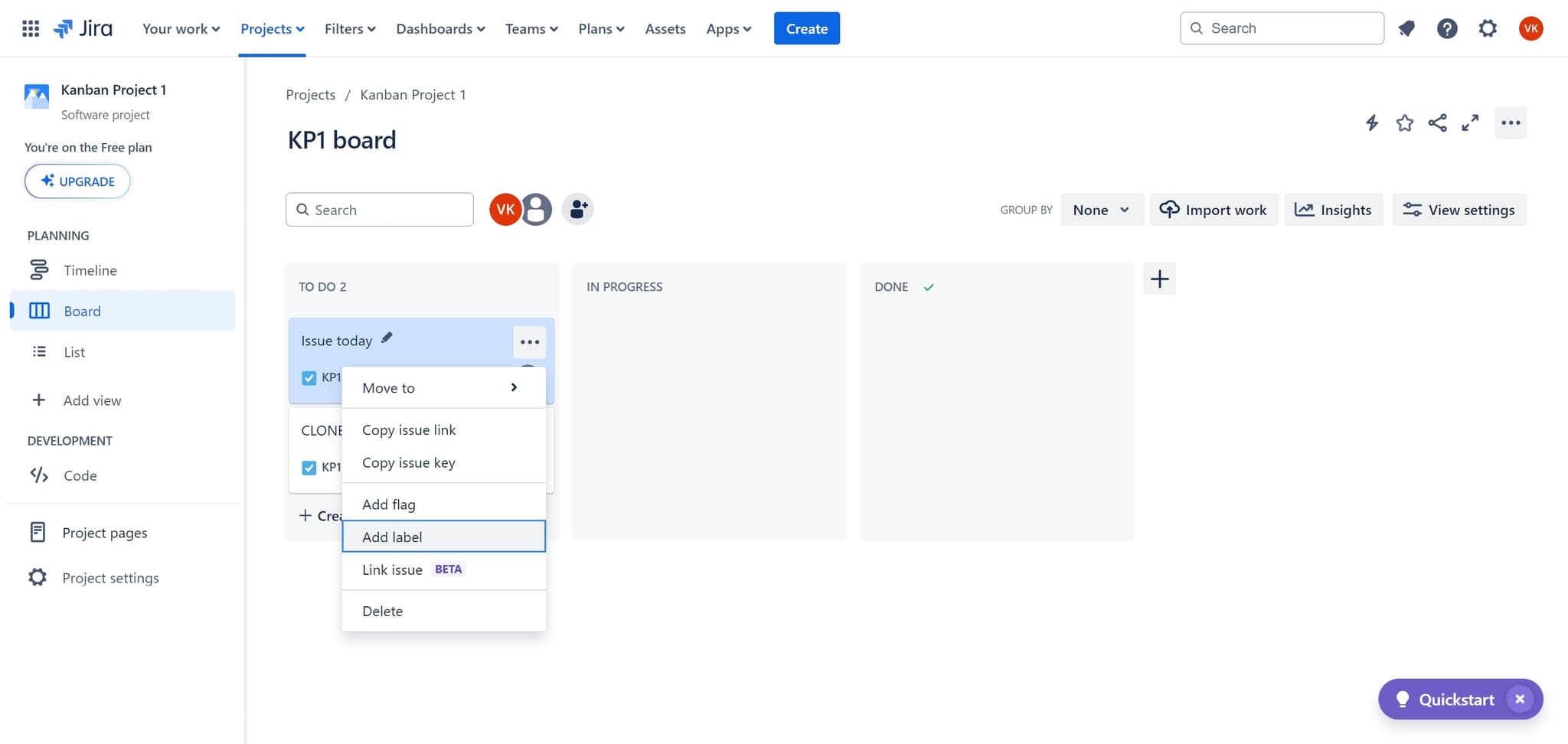The image size is (1568, 744).
Task: Click the task checkbox icon on the CLONE card
Action: coord(309,467)
